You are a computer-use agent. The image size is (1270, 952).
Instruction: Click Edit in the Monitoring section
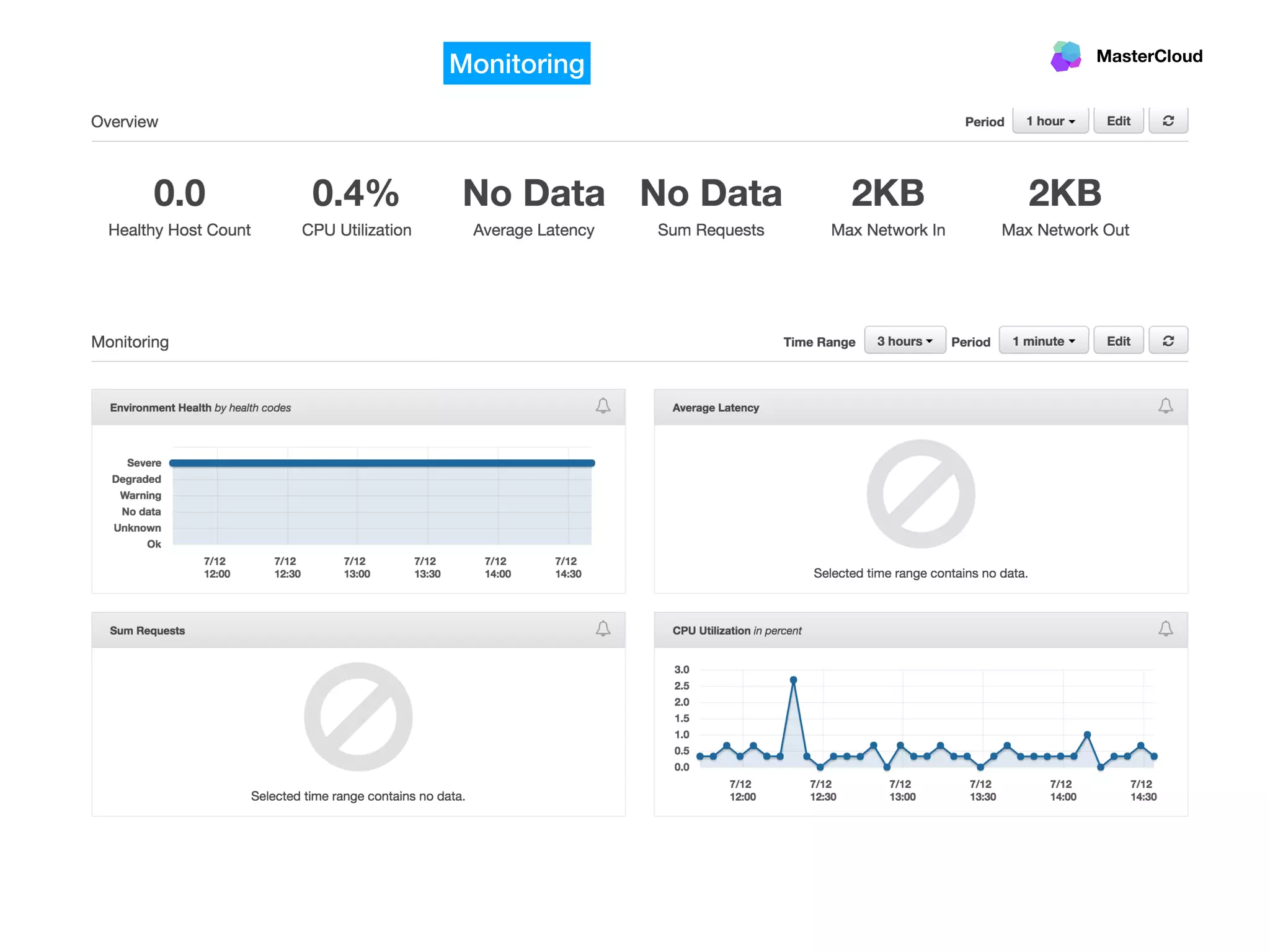(1119, 341)
